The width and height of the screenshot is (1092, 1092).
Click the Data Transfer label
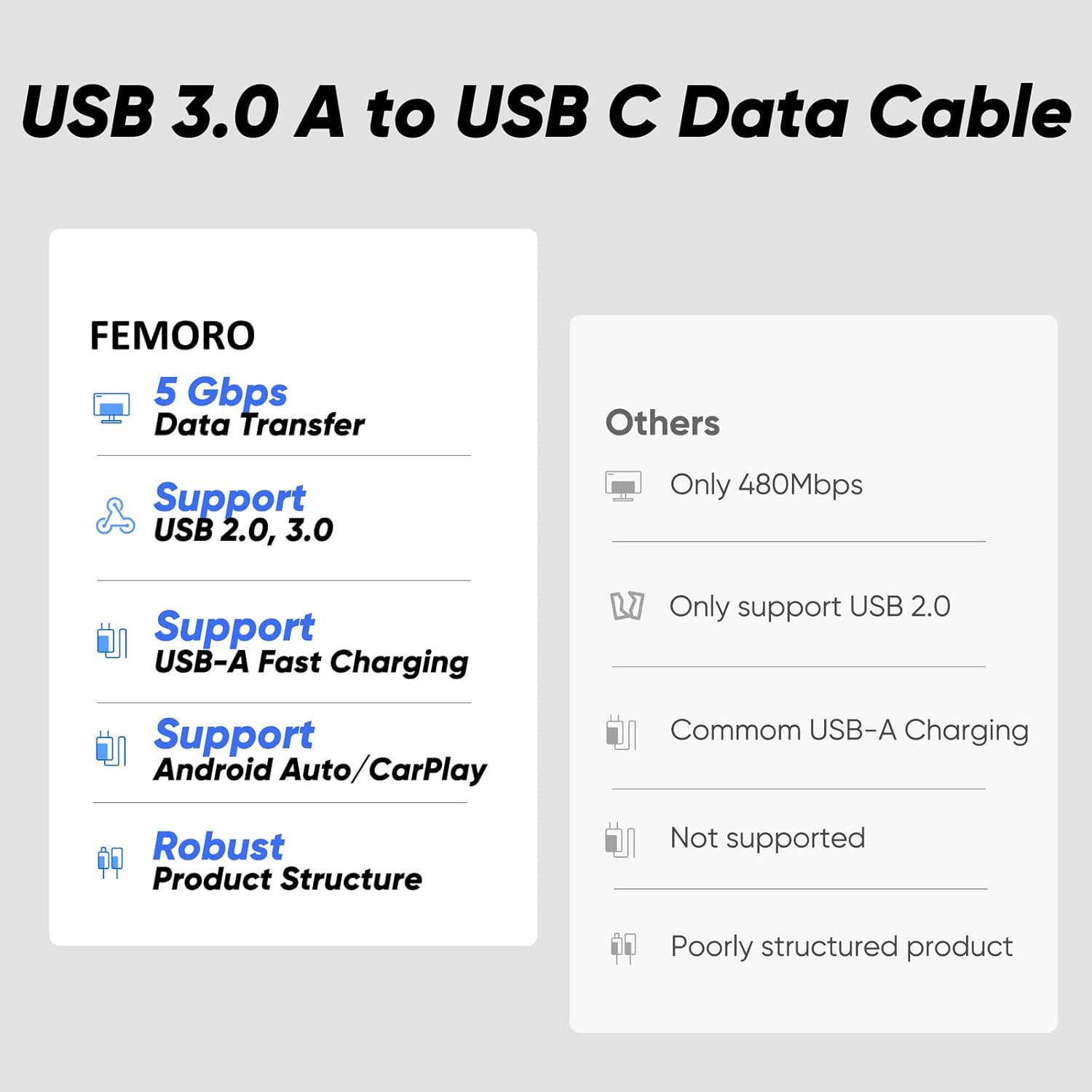click(259, 424)
